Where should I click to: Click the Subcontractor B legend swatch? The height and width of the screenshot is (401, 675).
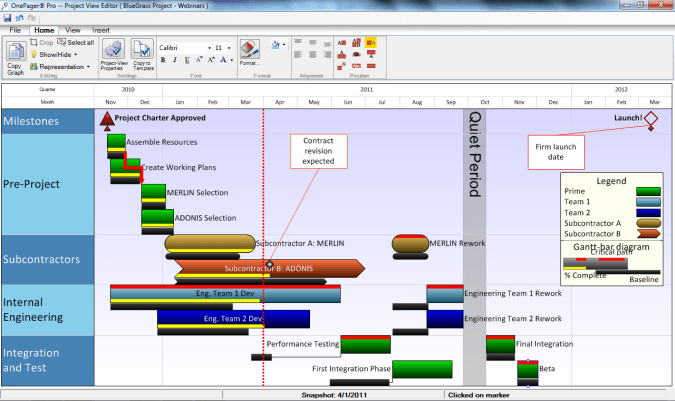[x=648, y=234]
